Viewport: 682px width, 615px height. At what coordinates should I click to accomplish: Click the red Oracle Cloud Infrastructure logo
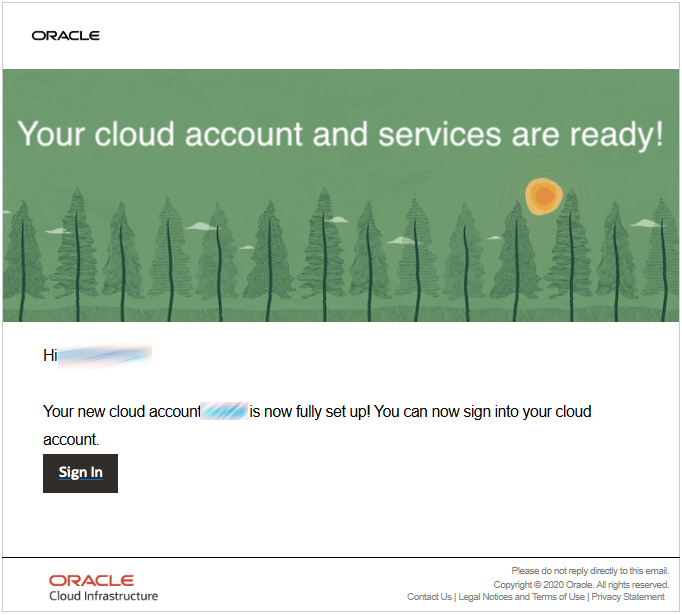tap(104, 588)
